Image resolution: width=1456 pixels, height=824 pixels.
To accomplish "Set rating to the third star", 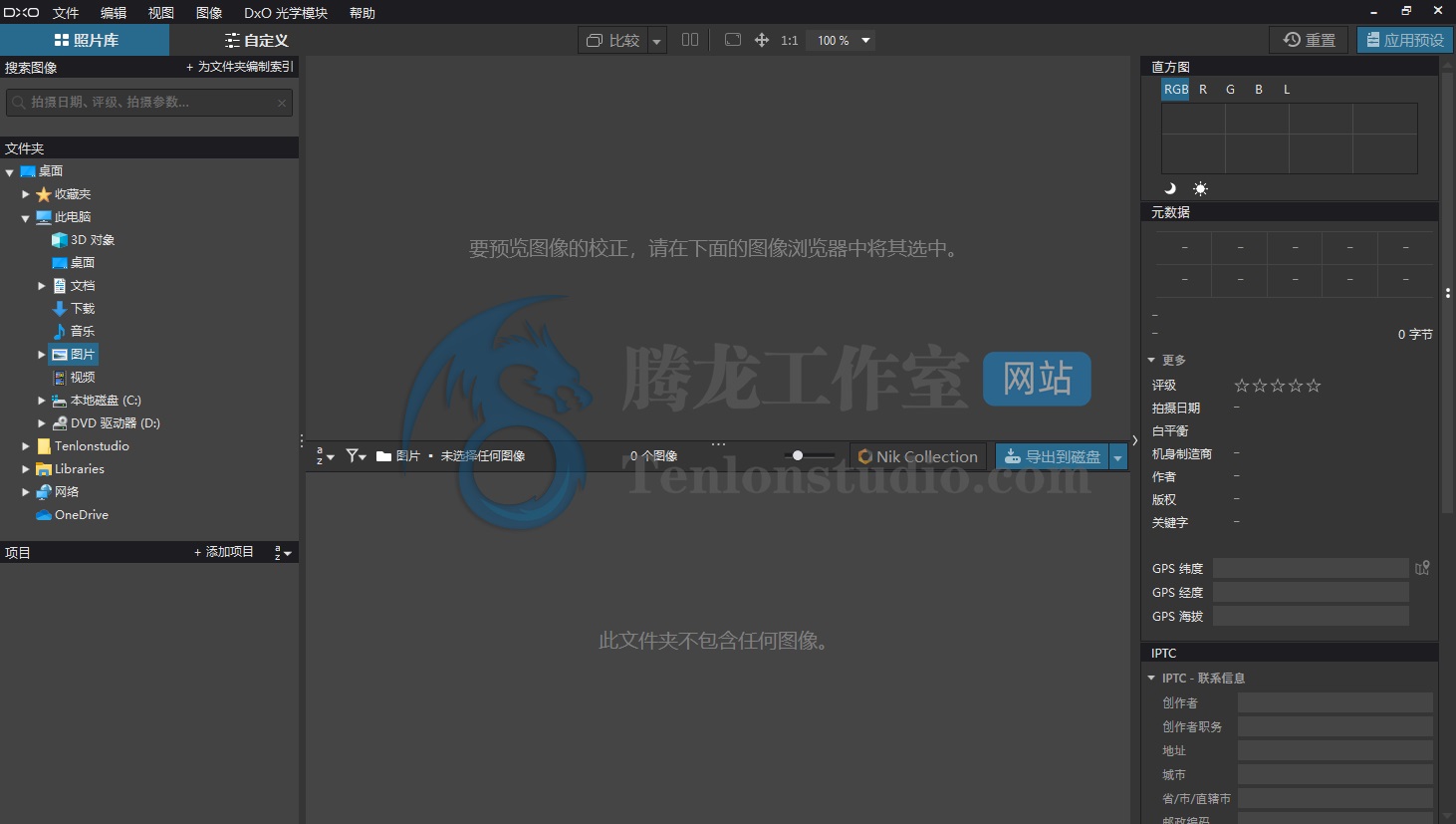I will tap(1278, 386).
